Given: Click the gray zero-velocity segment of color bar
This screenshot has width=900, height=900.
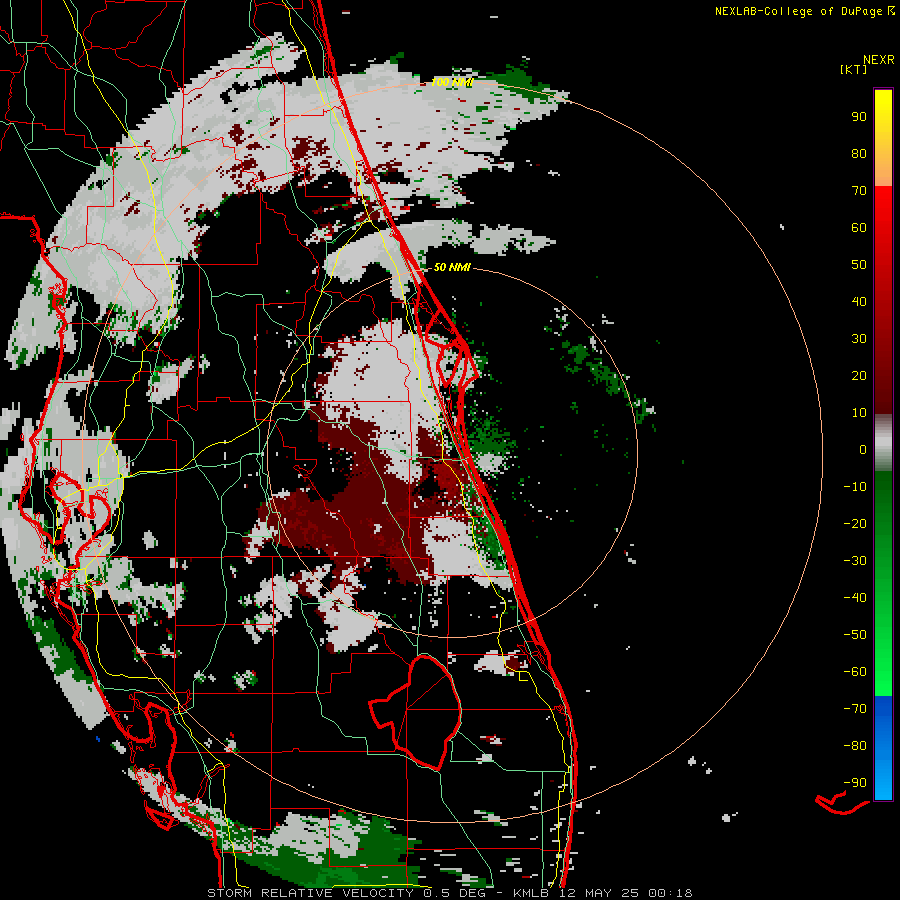Looking at the screenshot, I should tap(883, 442).
